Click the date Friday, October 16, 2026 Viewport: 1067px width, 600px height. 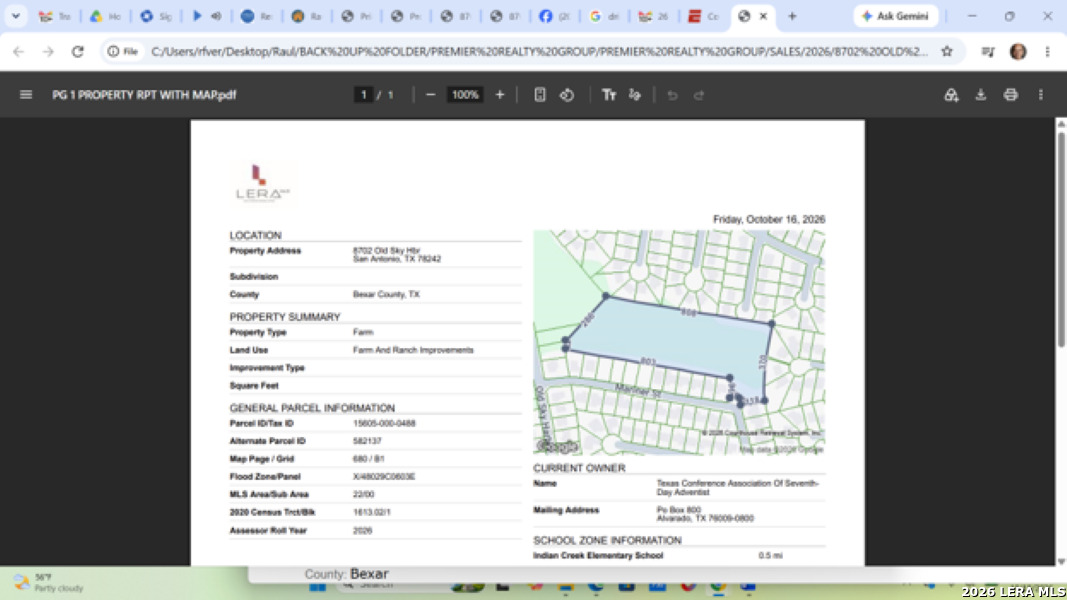pos(769,219)
